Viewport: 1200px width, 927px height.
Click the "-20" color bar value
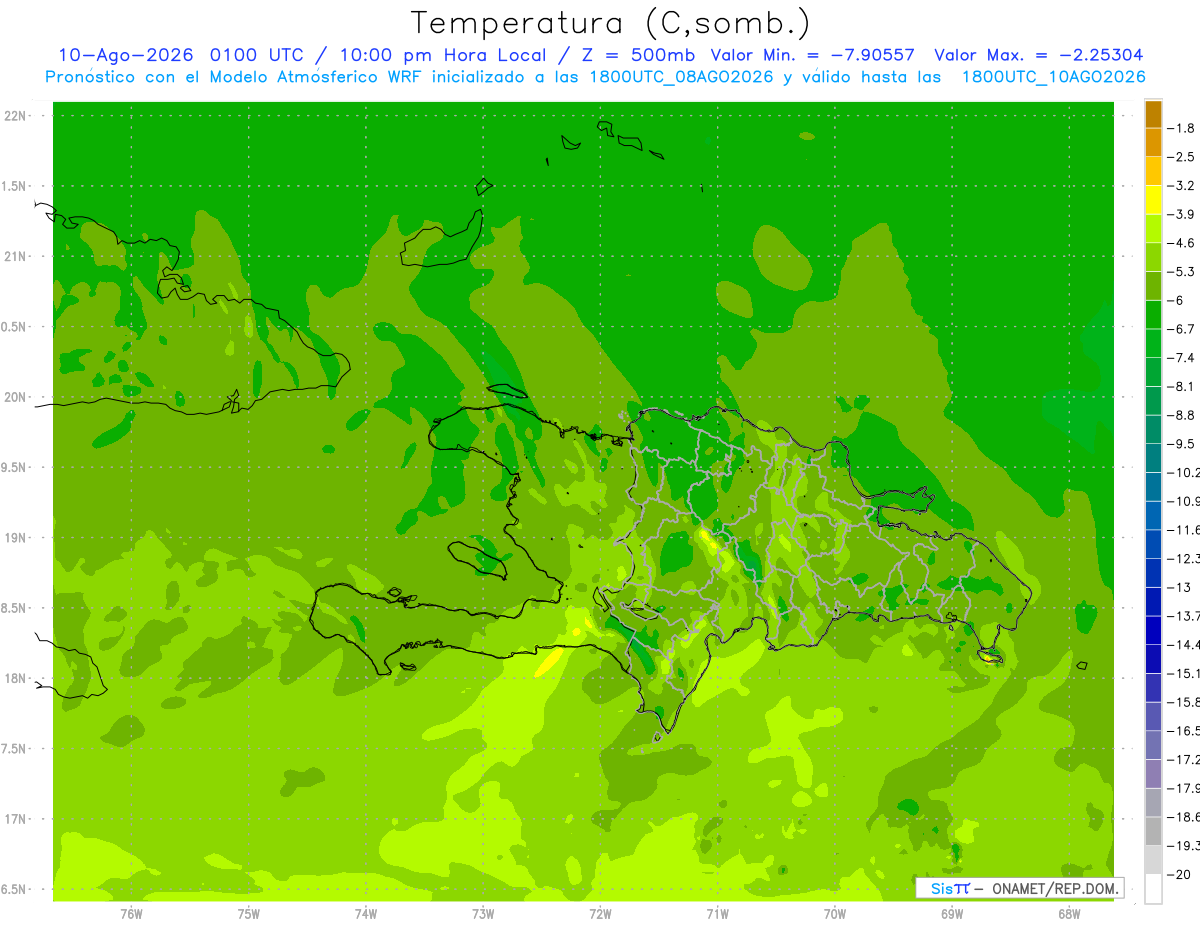point(1178,875)
